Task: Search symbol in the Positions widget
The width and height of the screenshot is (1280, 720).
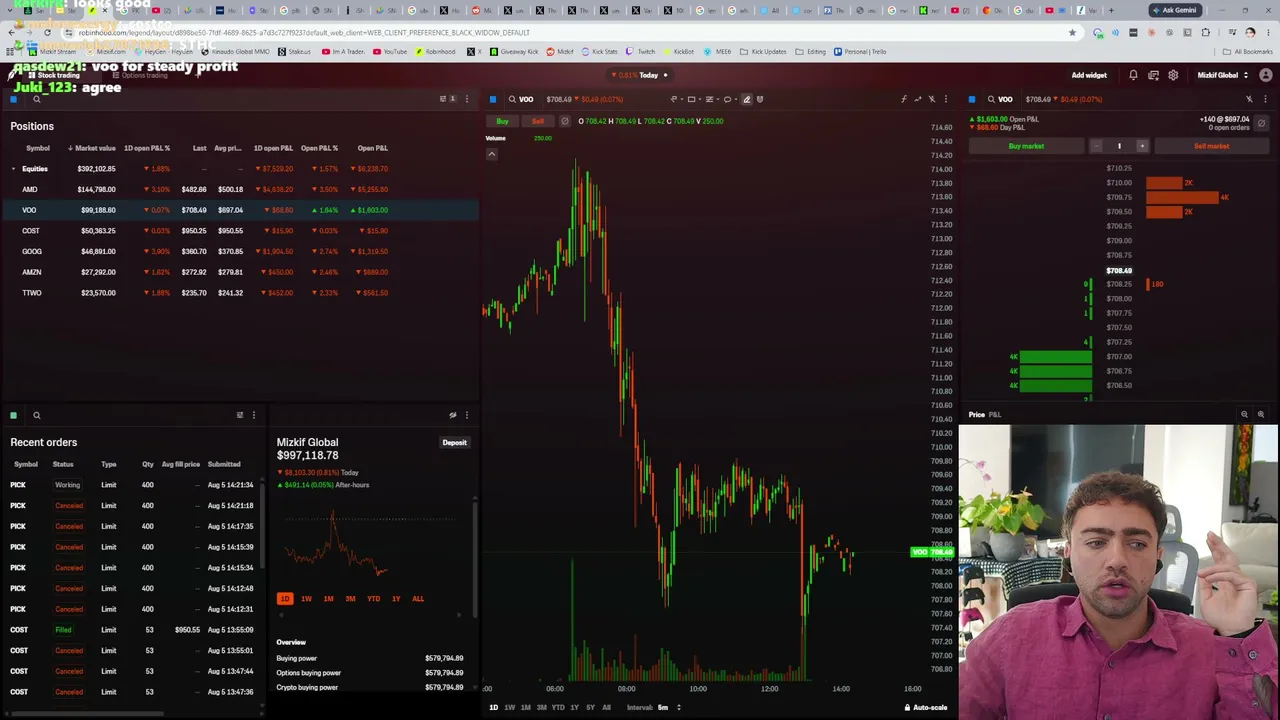Action: [x=36, y=99]
